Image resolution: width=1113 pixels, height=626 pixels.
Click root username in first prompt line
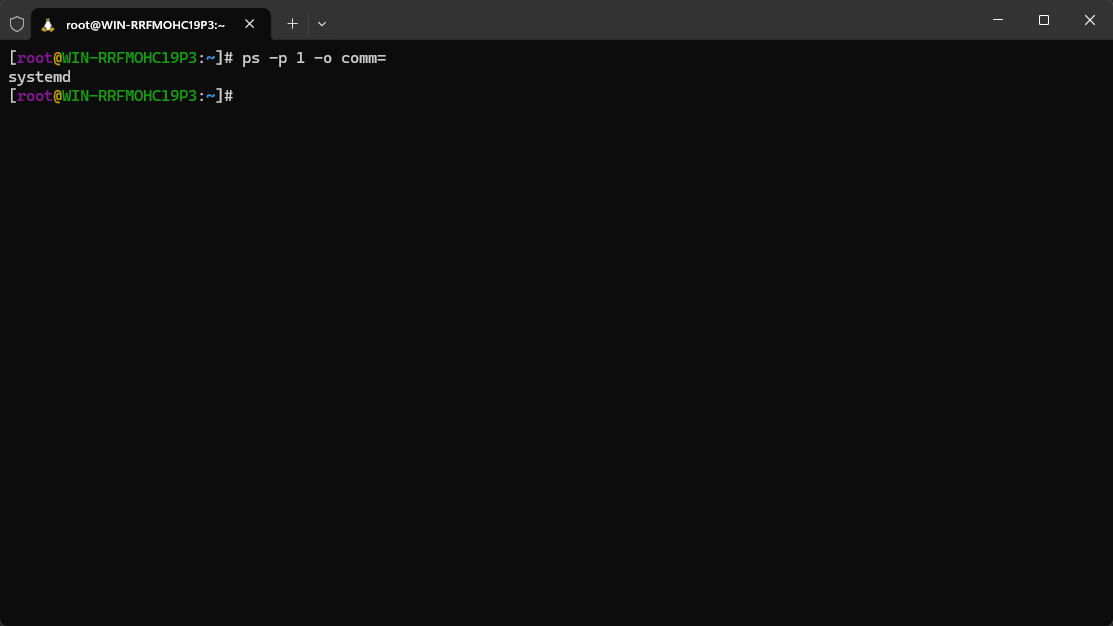[x=35, y=58]
